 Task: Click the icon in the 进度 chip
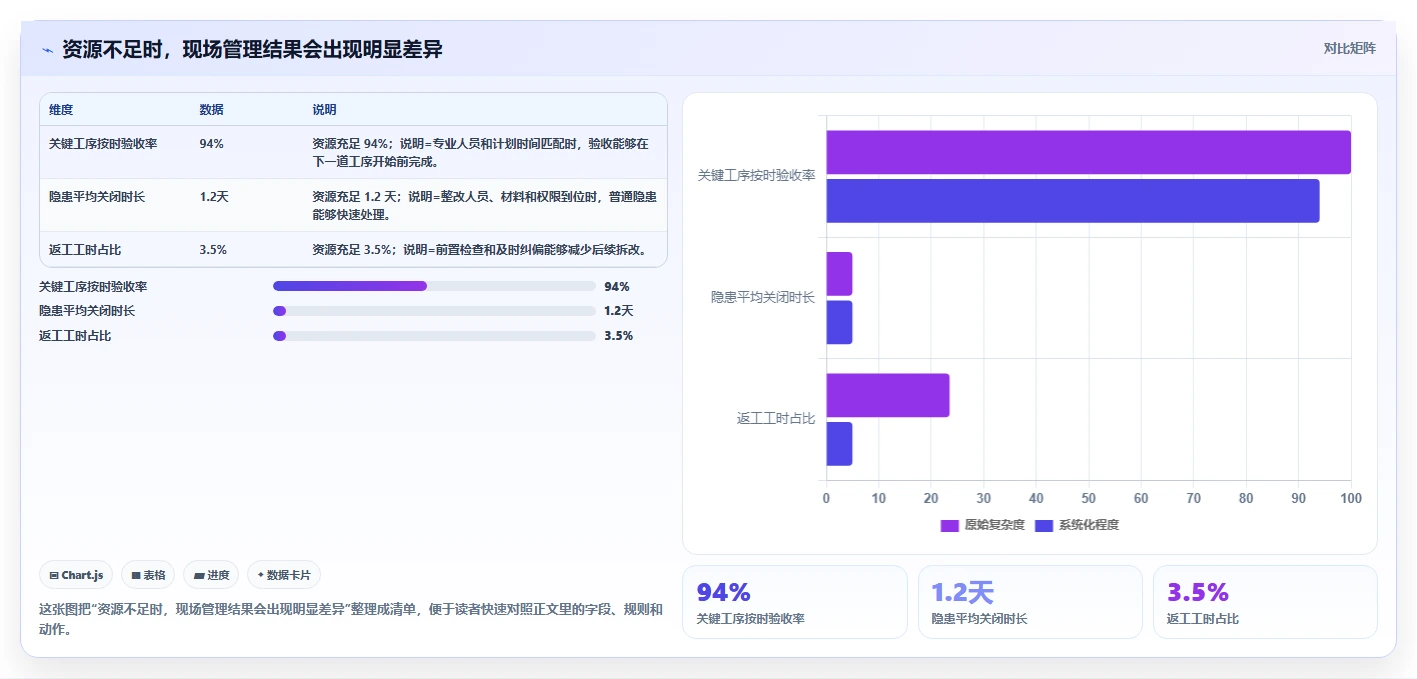pos(199,575)
